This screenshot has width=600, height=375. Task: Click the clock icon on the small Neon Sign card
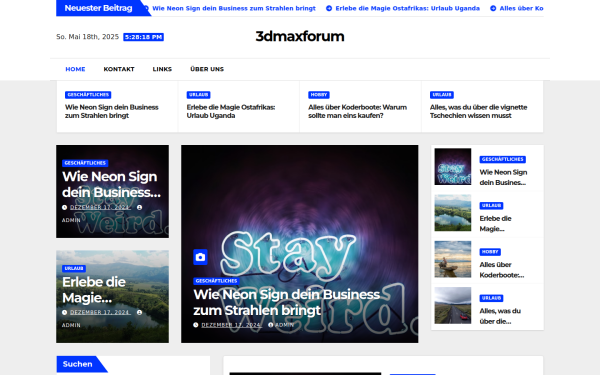click(64, 207)
